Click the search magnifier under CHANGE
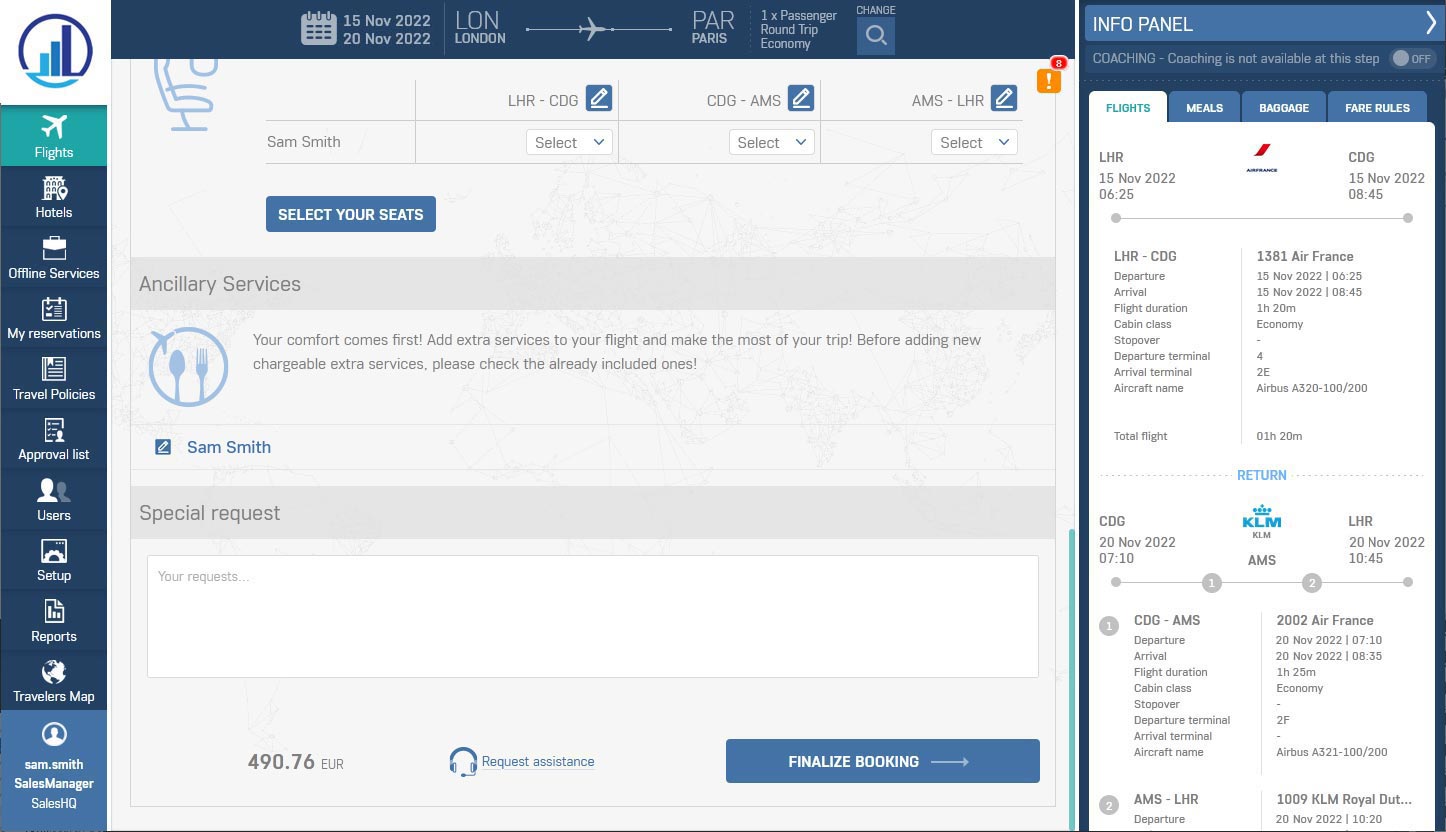Screen dimensions: 1446x832 click(875, 36)
